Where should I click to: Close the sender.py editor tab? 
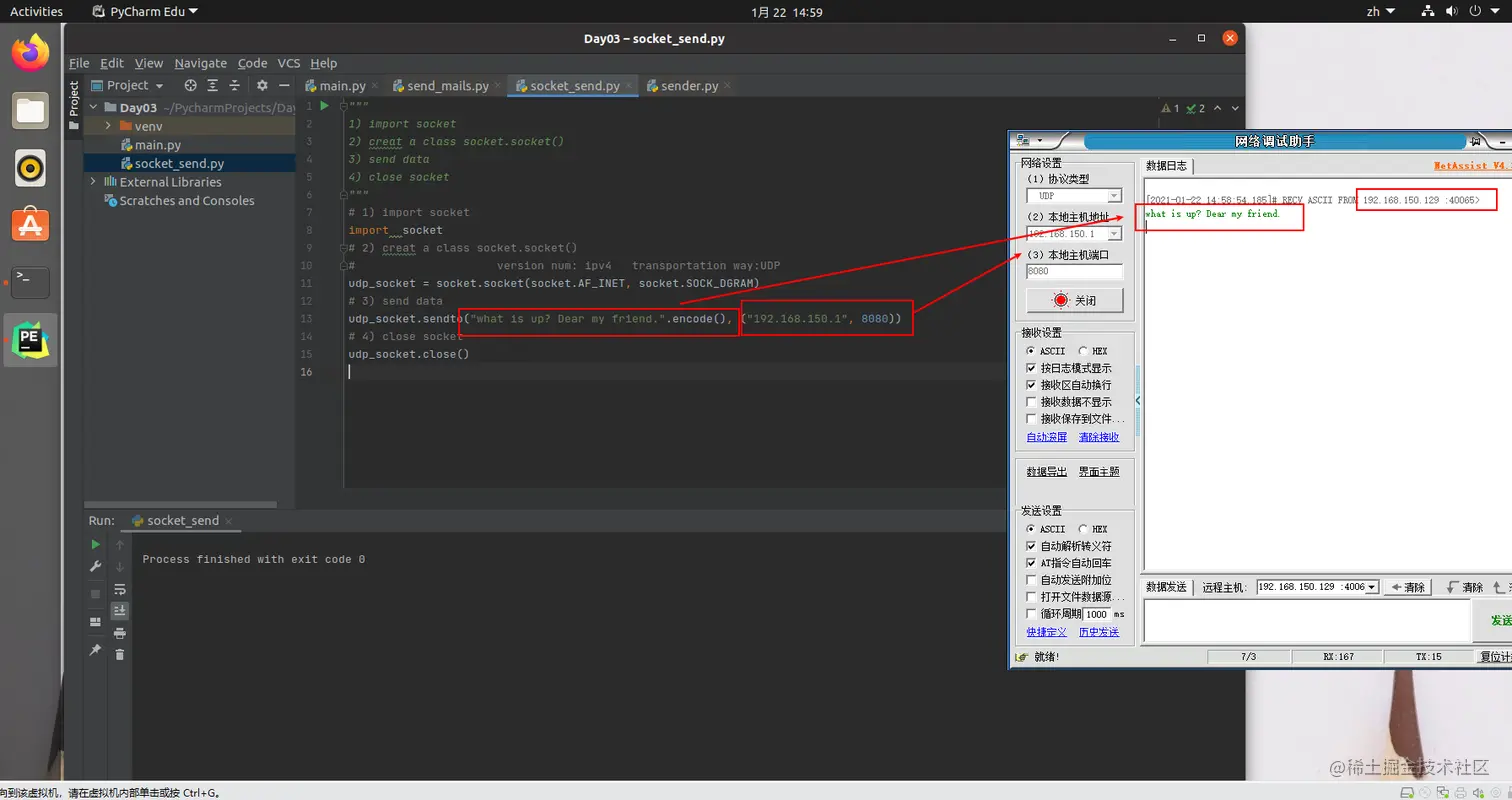(x=728, y=87)
